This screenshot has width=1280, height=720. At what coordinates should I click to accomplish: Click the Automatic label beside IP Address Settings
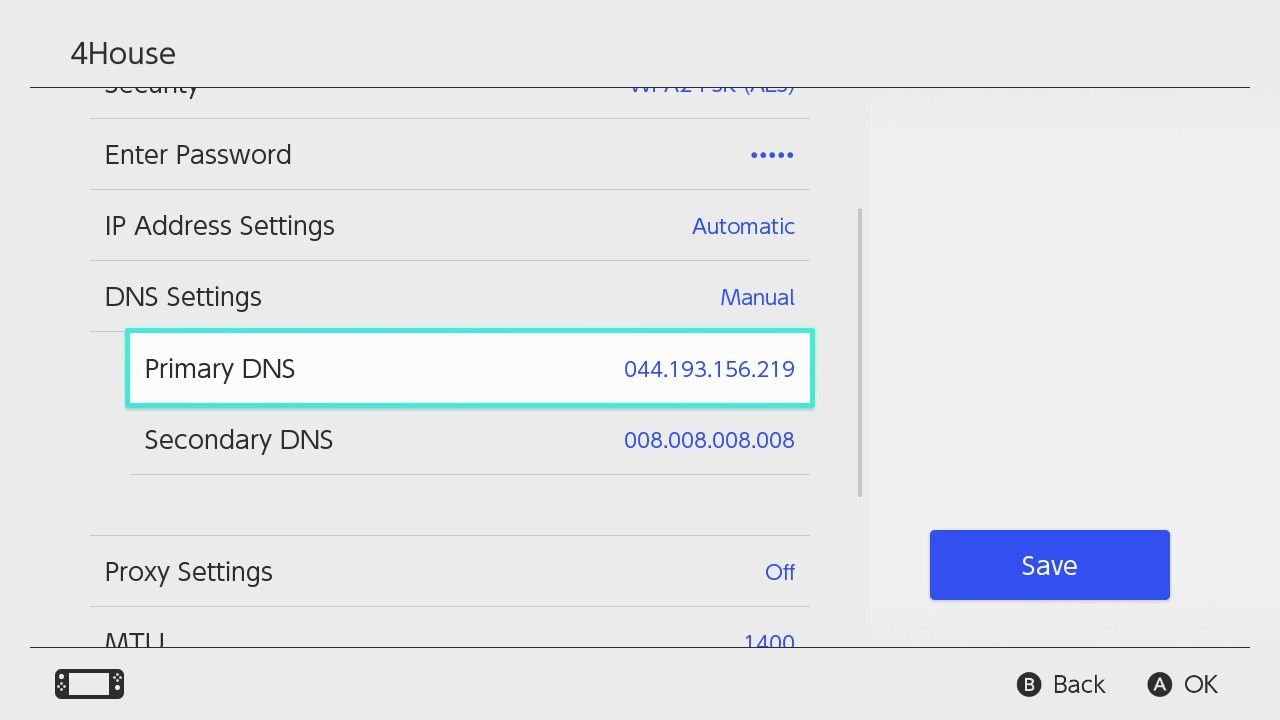click(743, 226)
